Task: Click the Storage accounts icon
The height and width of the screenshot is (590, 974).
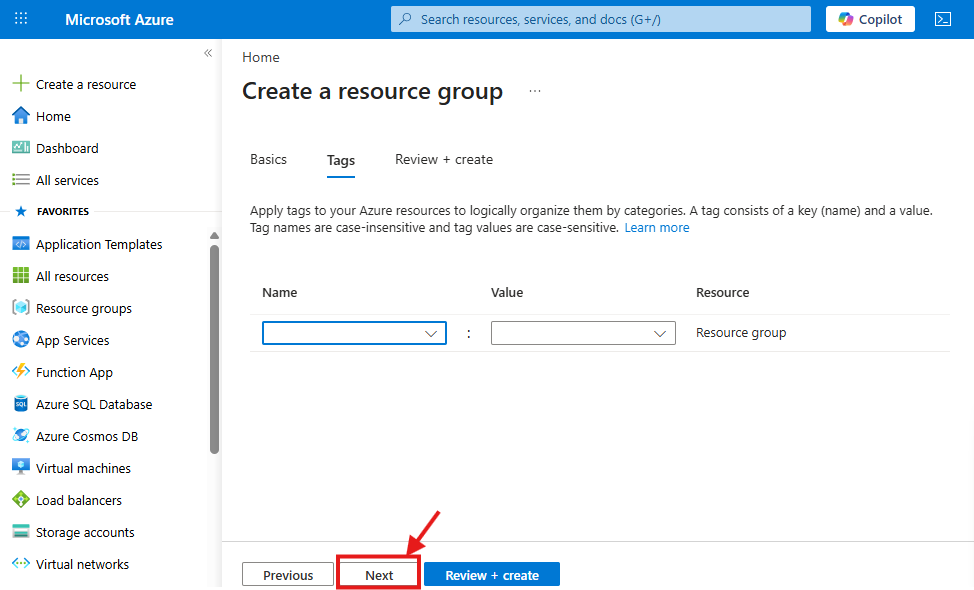Action: (20, 532)
